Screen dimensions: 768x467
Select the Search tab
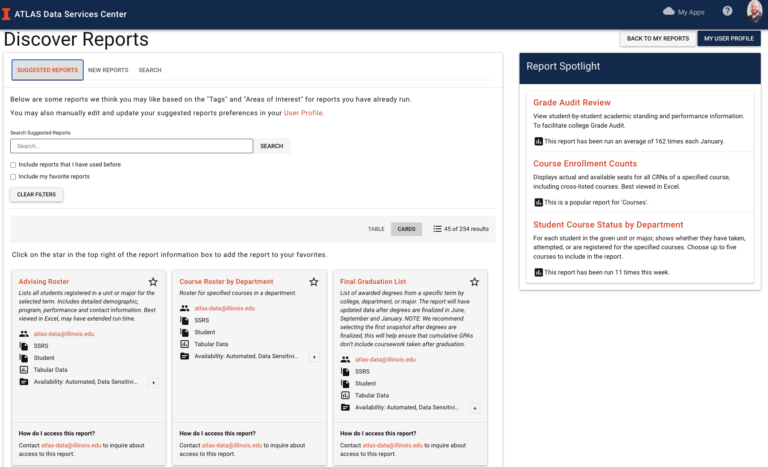tap(150, 70)
